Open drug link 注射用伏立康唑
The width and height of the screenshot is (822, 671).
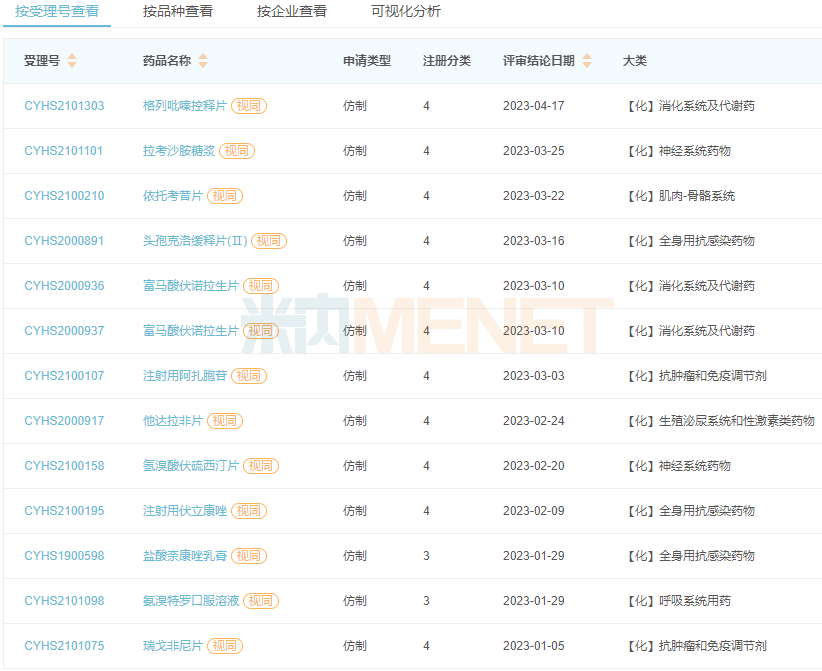(x=185, y=511)
